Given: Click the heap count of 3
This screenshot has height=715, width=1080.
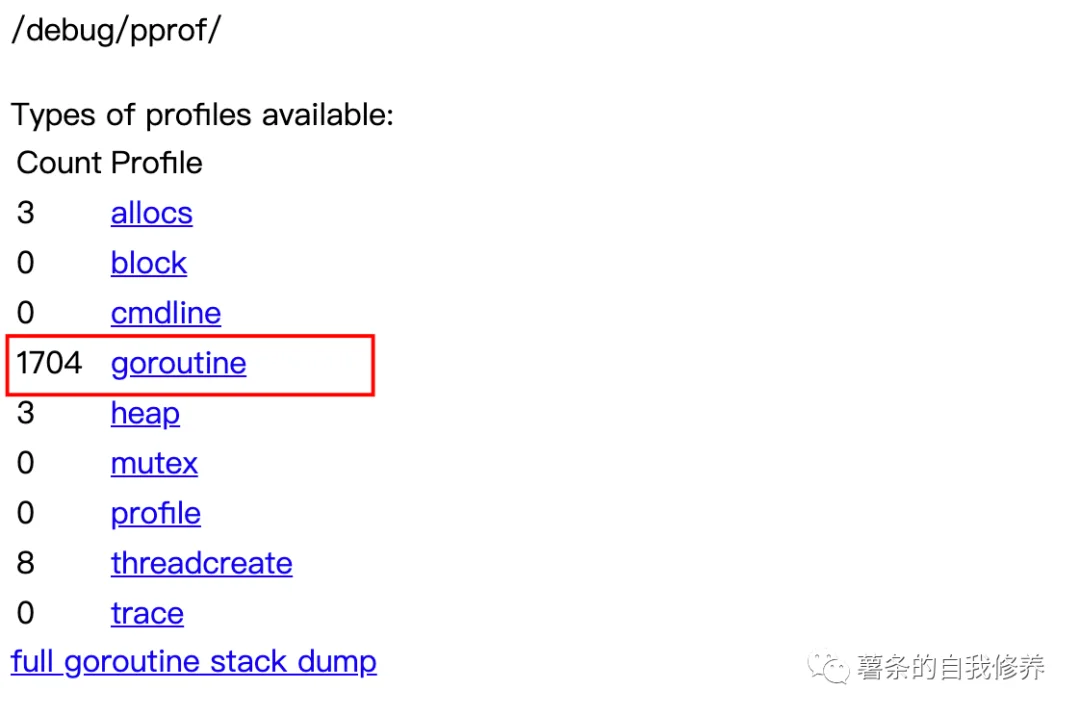Looking at the screenshot, I should pos(26,413).
